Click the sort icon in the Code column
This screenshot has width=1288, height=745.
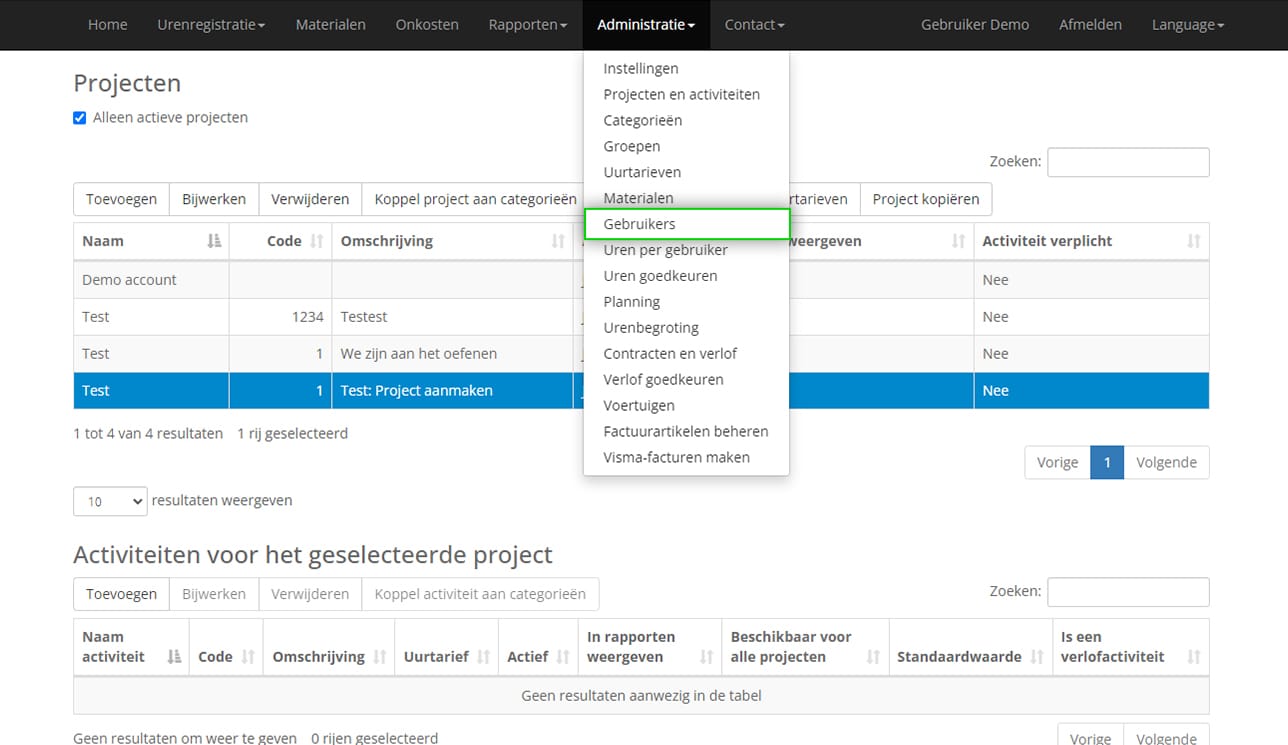(317, 241)
